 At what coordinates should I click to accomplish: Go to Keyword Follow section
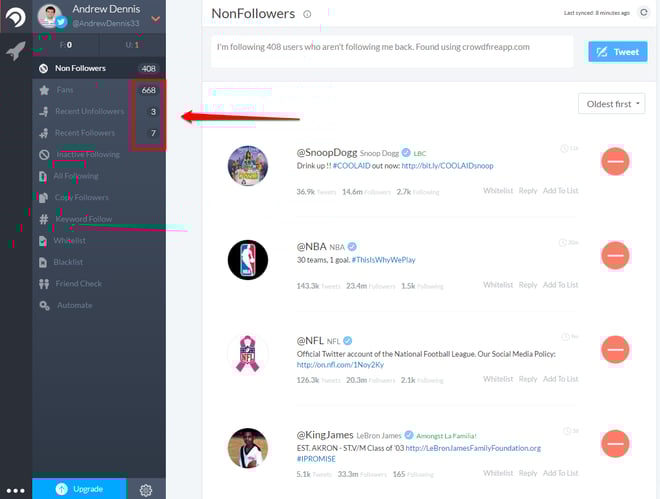[x=99, y=219]
